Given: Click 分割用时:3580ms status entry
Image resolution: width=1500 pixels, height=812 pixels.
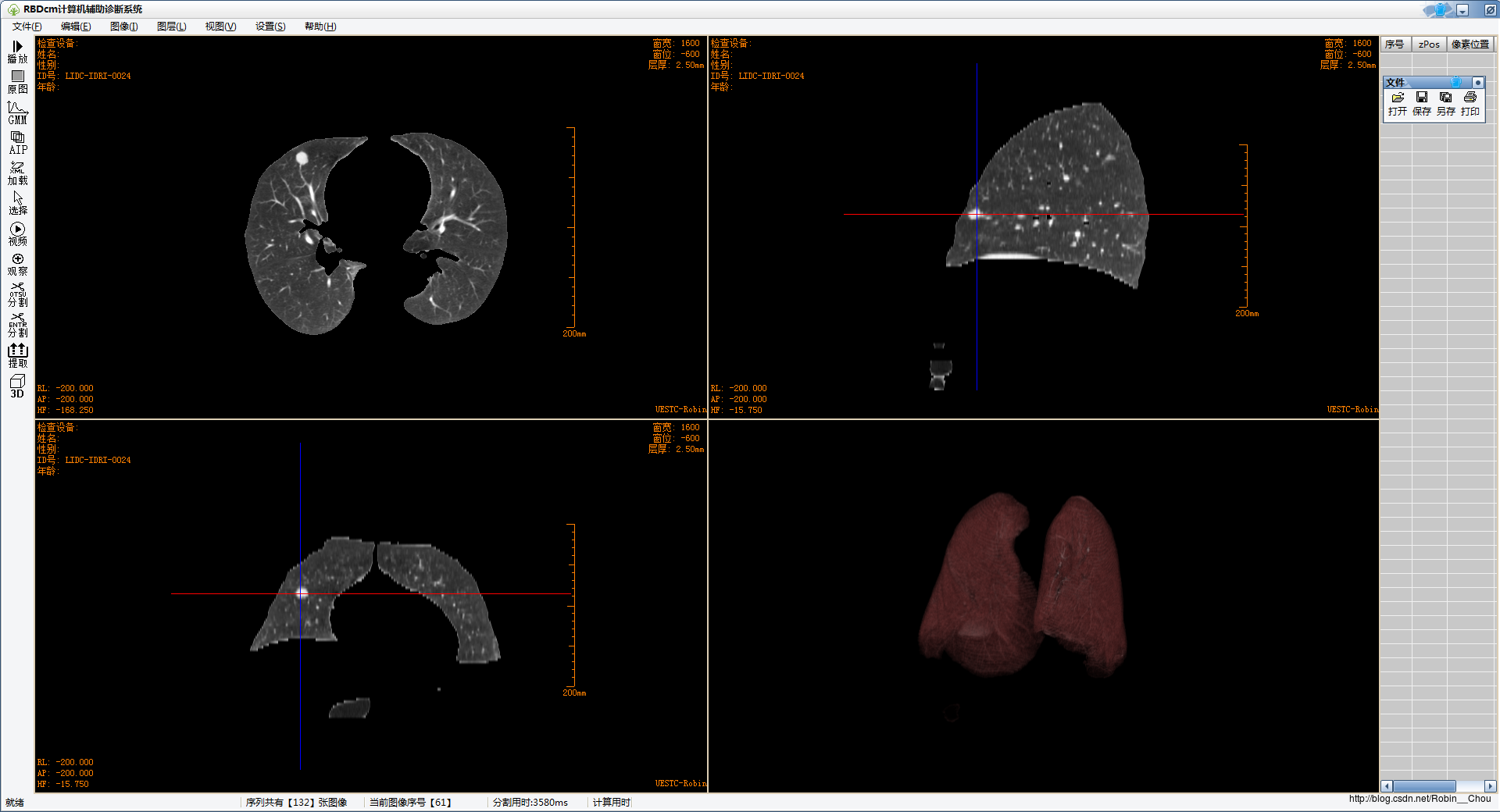Looking at the screenshot, I should point(530,802).
